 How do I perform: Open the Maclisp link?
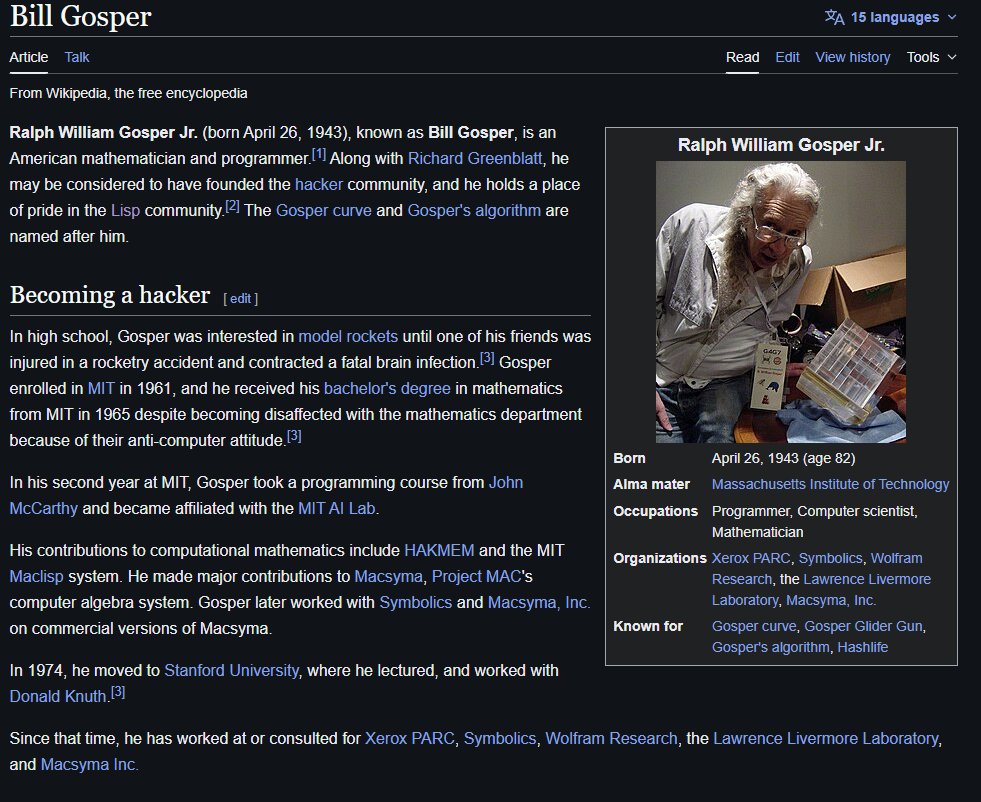pyautogui.click(x=36, y=577)
